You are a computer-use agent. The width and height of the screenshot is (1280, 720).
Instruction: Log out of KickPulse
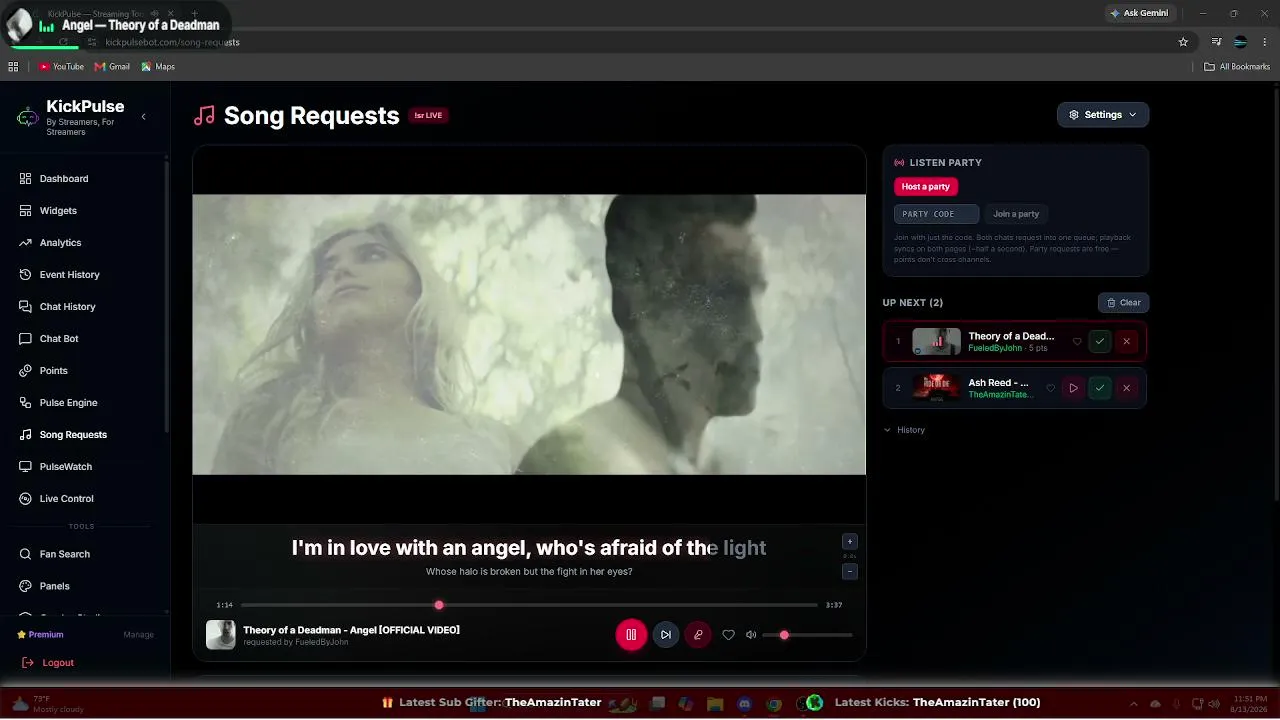(48, 663)
